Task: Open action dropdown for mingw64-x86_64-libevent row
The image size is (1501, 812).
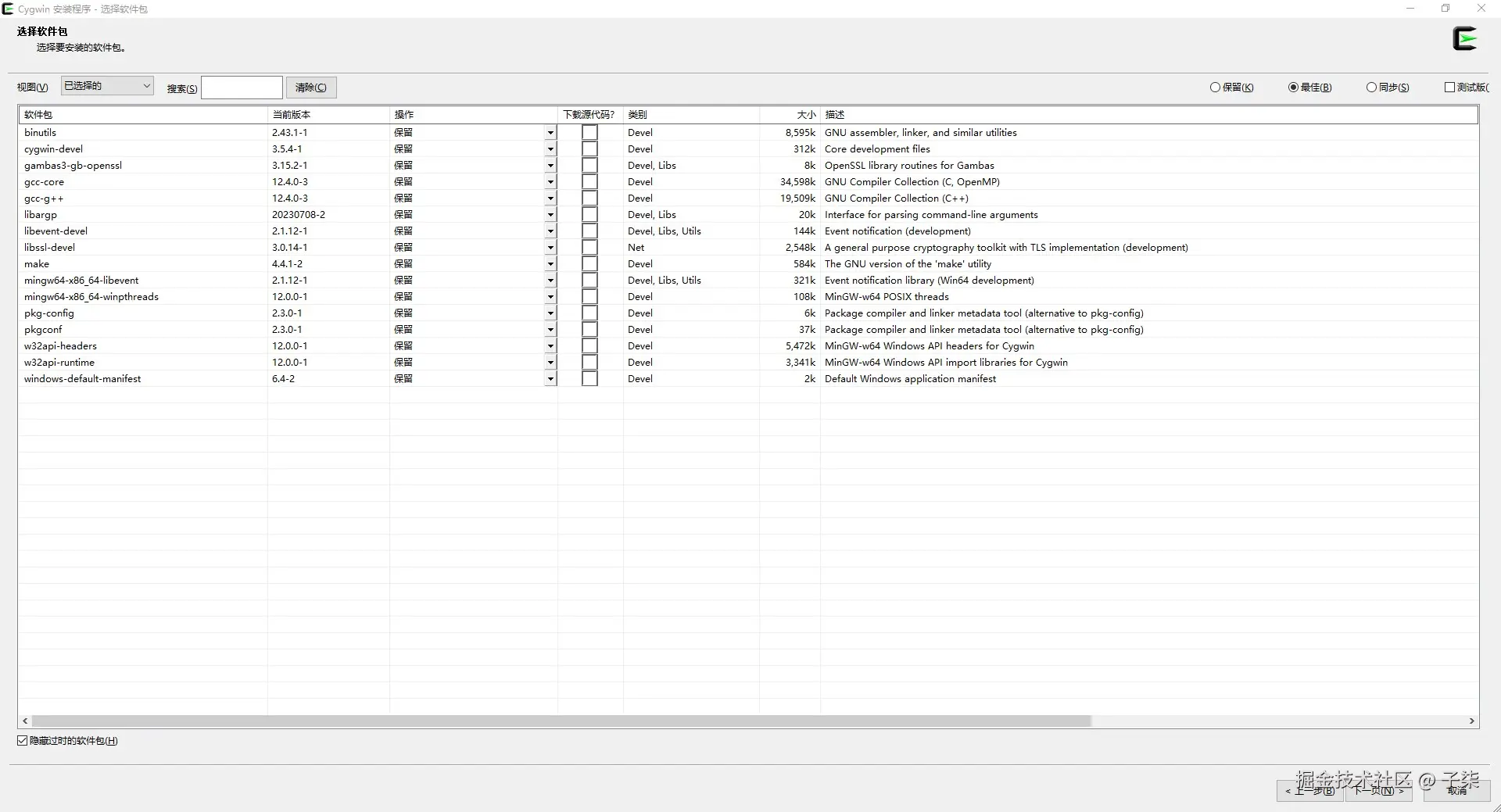Action: pyautogui.click(x=550, y=281)
